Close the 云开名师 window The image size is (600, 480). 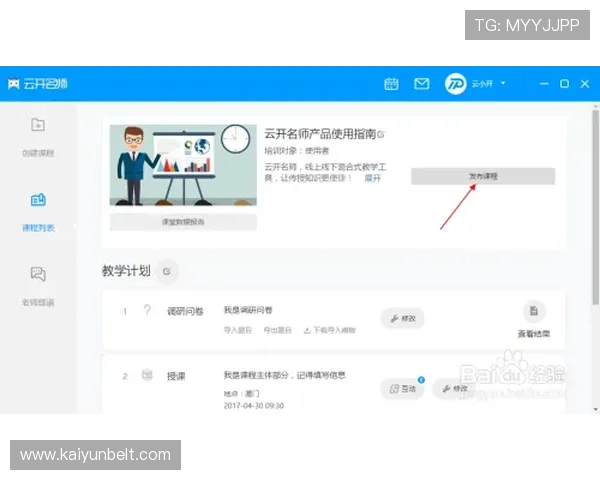[585, 83]
